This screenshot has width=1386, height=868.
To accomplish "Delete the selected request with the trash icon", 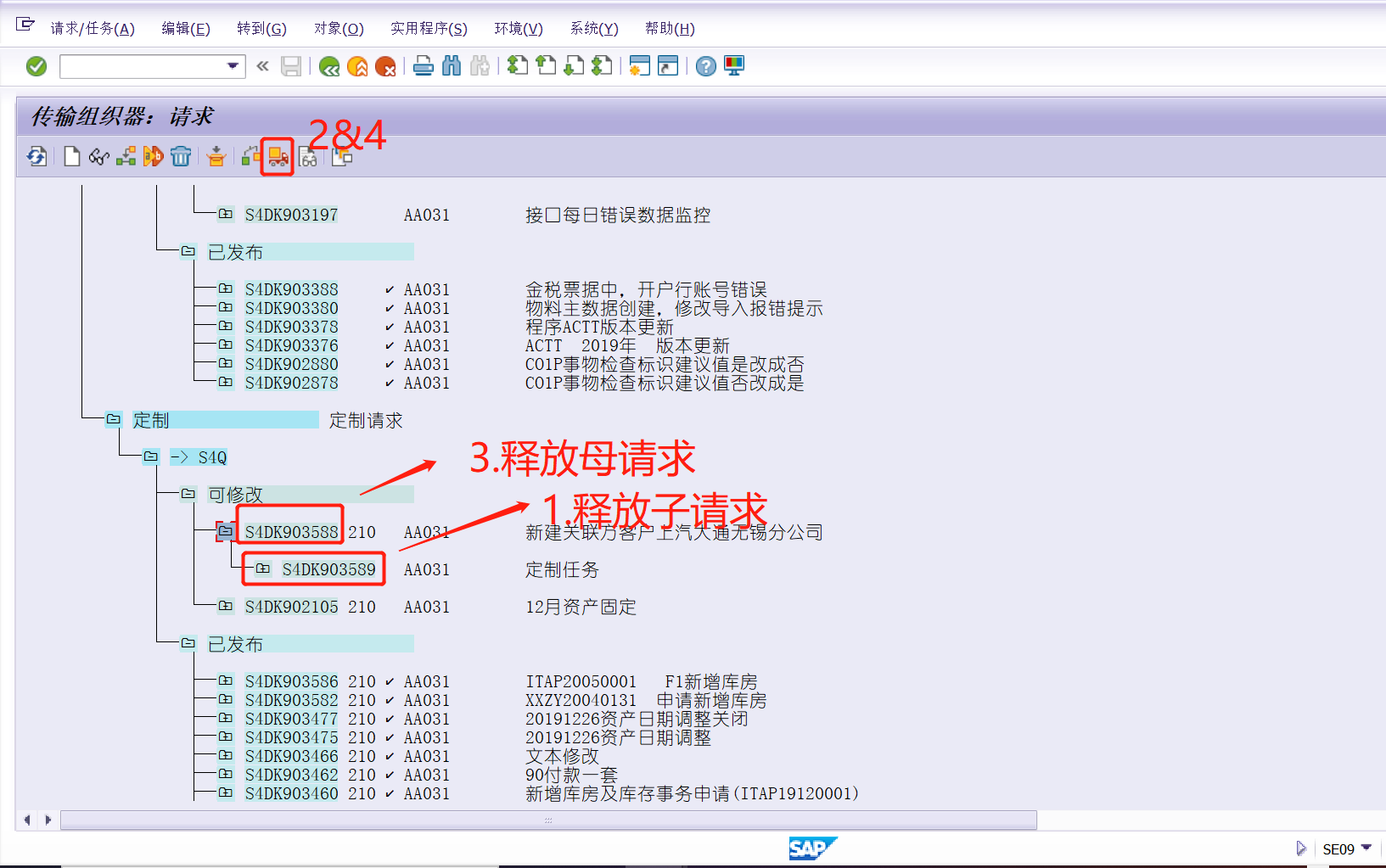I will pyautogui.click(x=181, y=156).
